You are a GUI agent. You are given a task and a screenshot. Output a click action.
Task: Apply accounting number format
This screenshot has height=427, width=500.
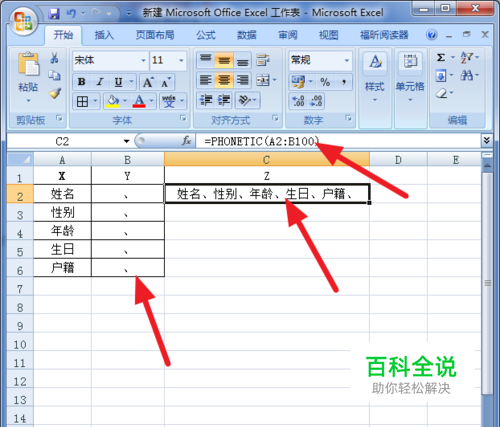298,82
